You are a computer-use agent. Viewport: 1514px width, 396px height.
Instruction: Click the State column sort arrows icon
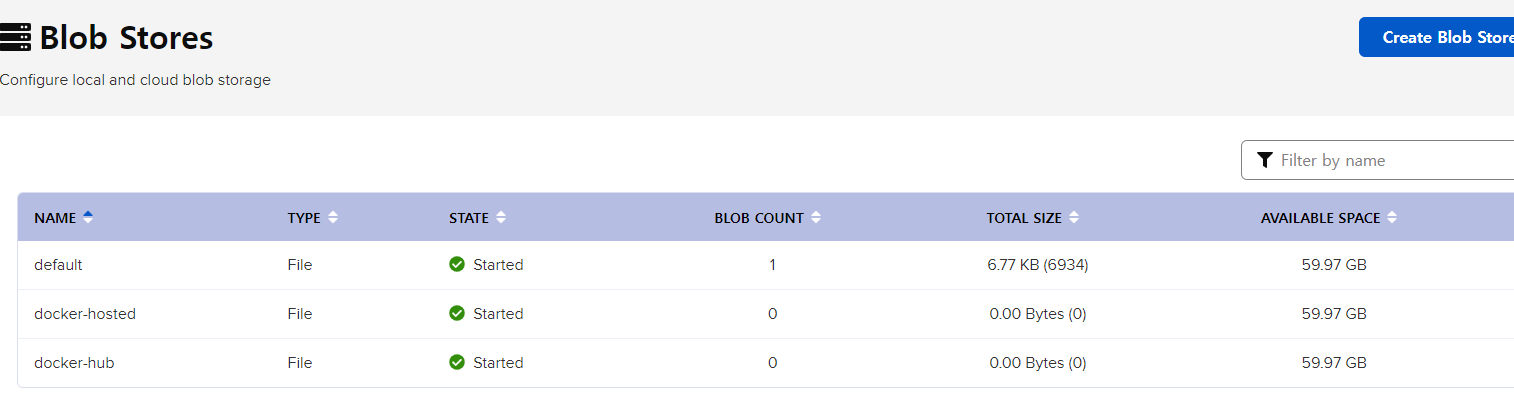[x=501, y=217]
